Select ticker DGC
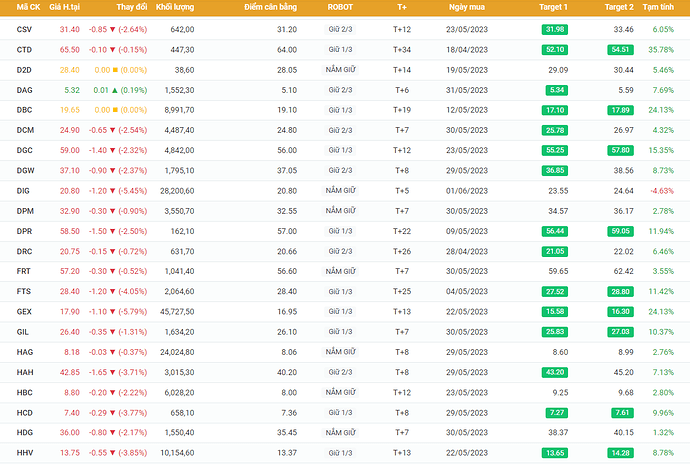The image size is (690, 465). 25,150
